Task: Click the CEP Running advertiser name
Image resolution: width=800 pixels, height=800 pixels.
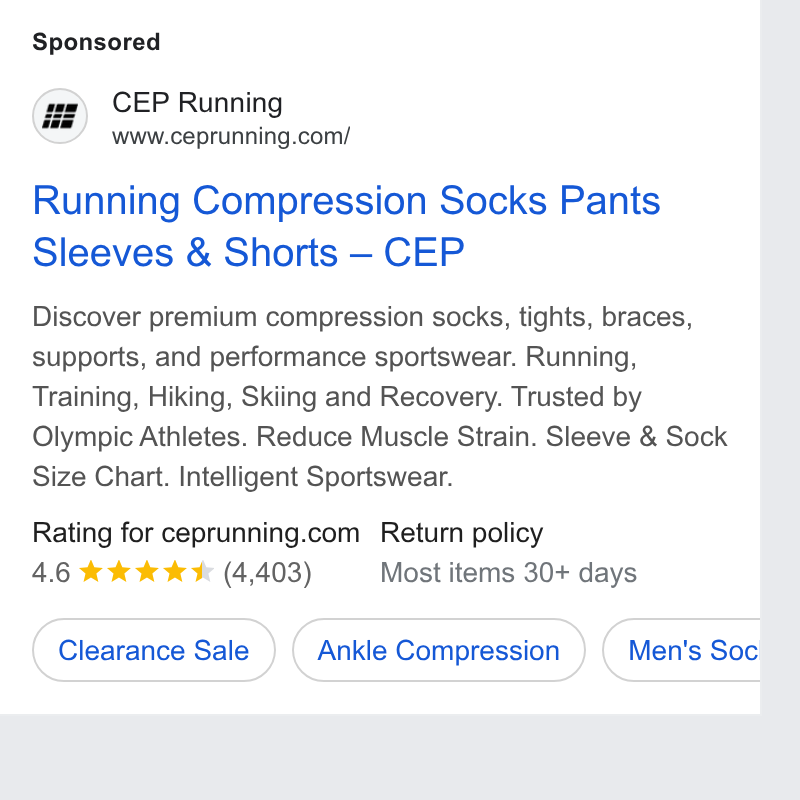Action: (x=197, y=103)
